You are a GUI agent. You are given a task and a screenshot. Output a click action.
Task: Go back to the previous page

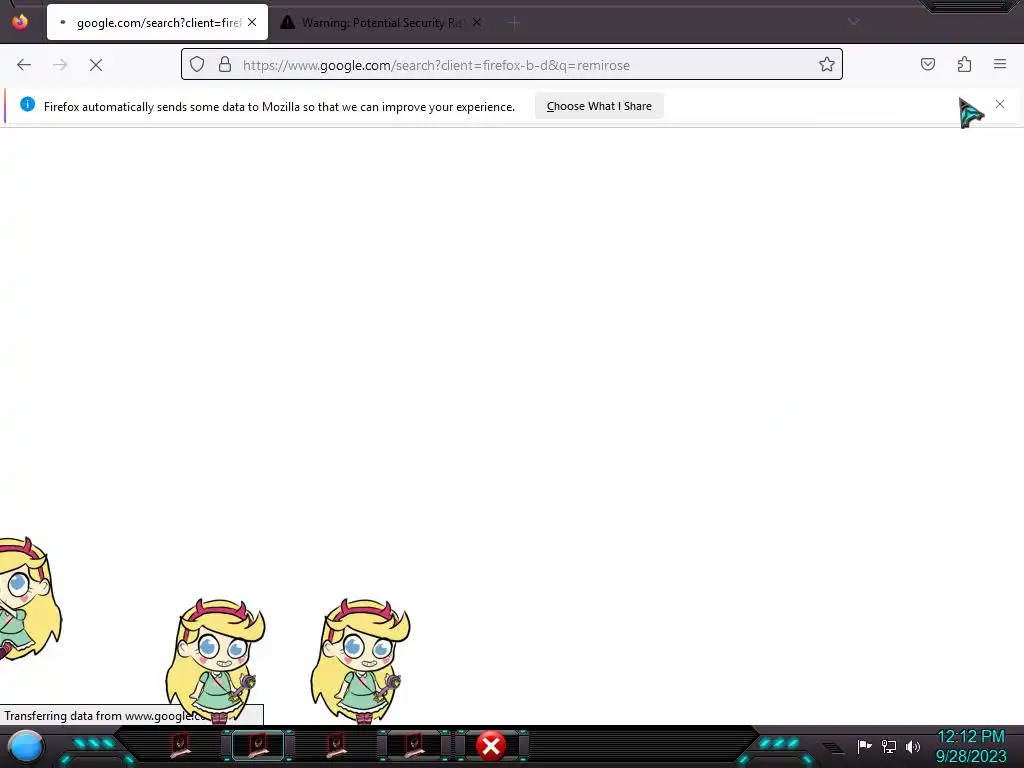tap(24, 65)
